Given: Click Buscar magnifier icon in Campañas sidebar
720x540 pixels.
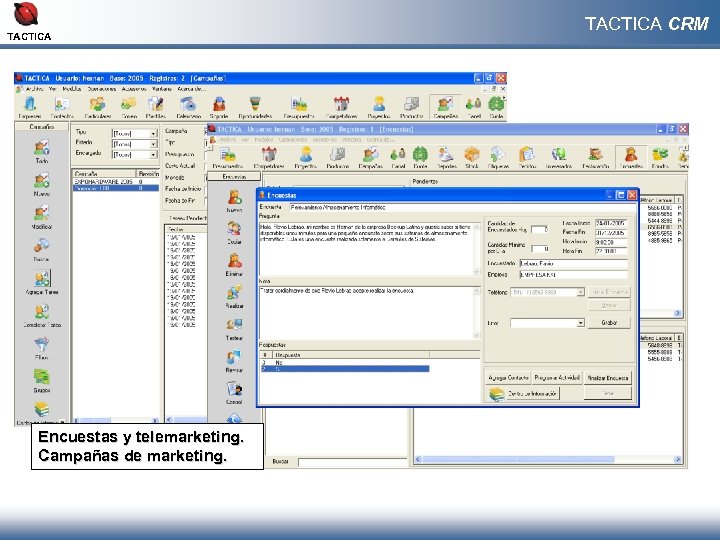Looking at the screenshot, I should click(41, 250).
